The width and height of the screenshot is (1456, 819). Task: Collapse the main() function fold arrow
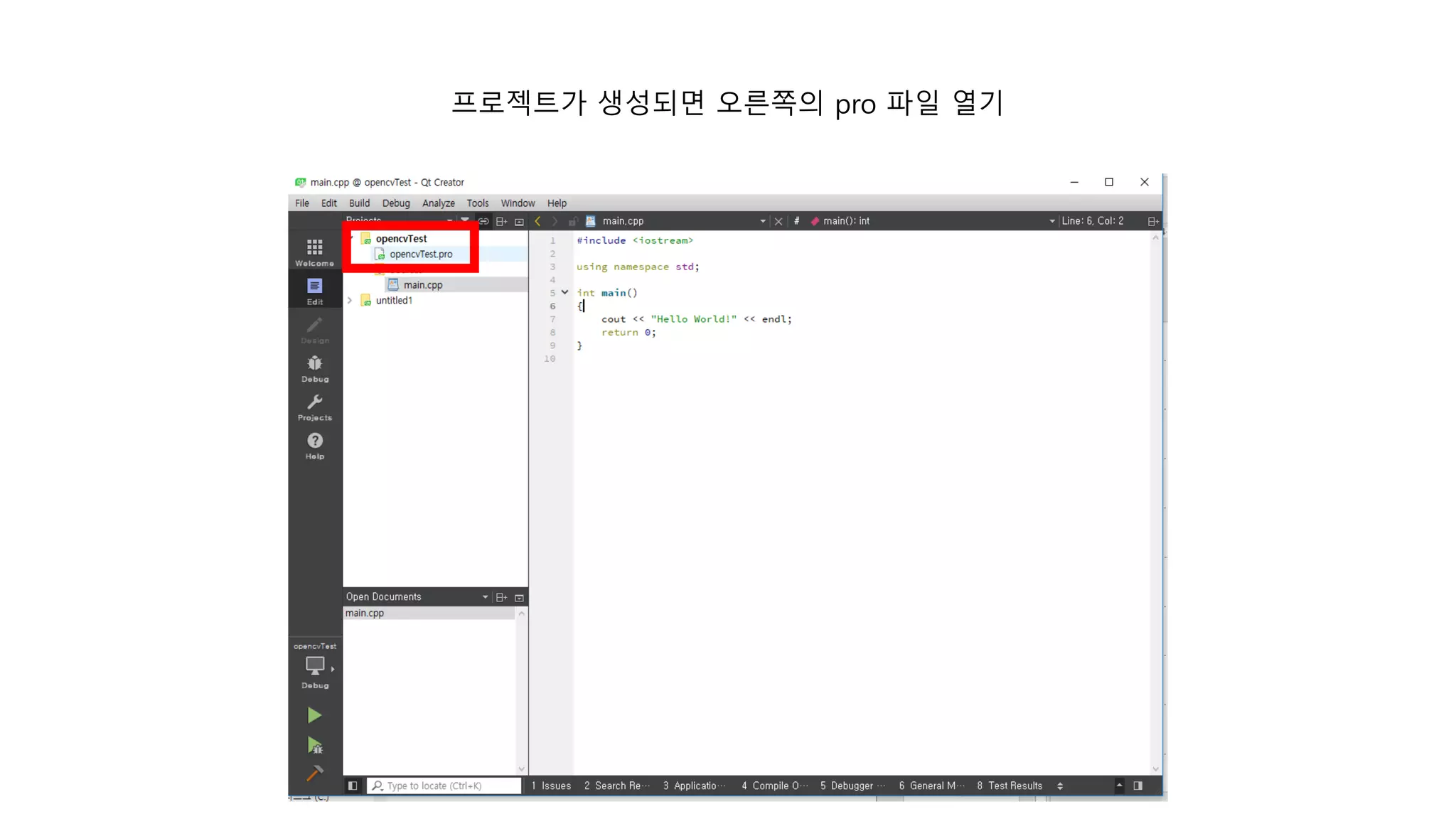pos(564,292)
